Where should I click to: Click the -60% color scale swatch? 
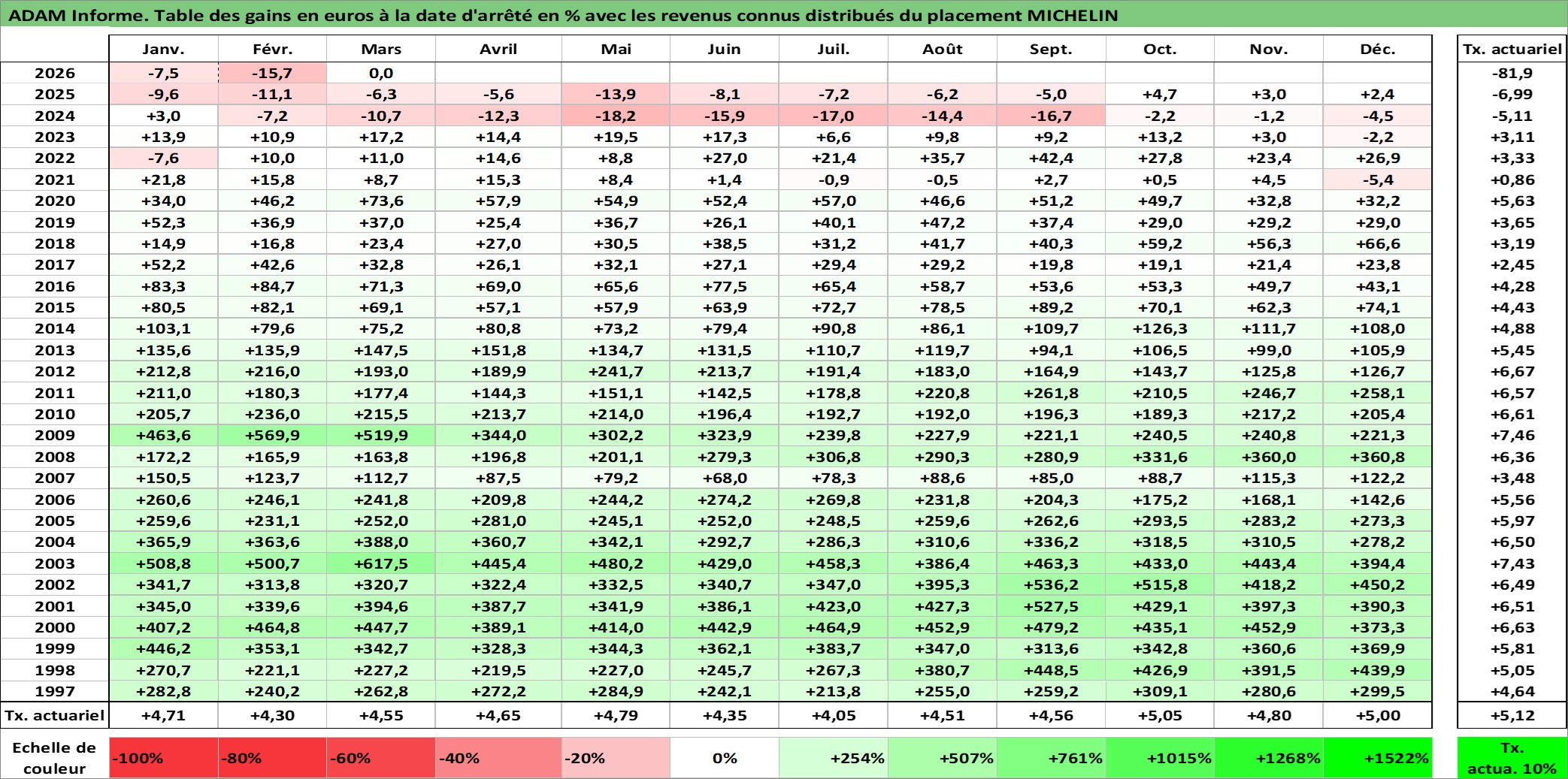[381, 758]
